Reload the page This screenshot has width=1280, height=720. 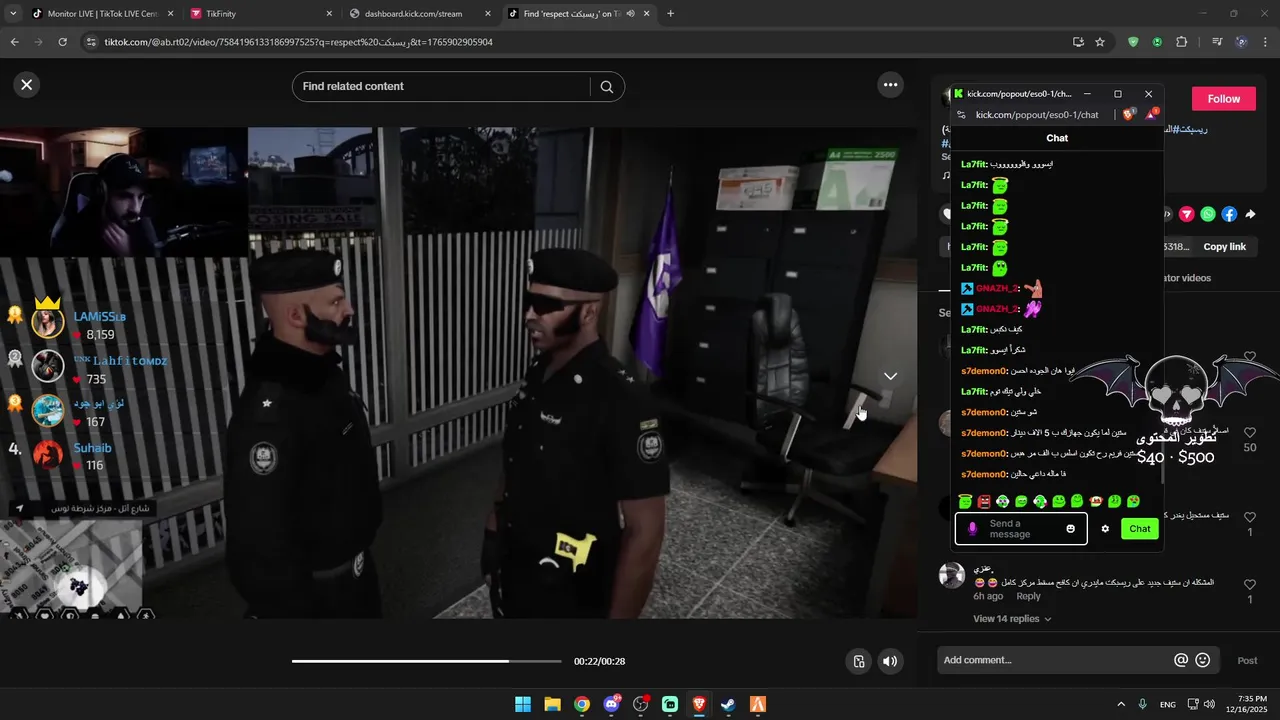(x=62, y=42)
